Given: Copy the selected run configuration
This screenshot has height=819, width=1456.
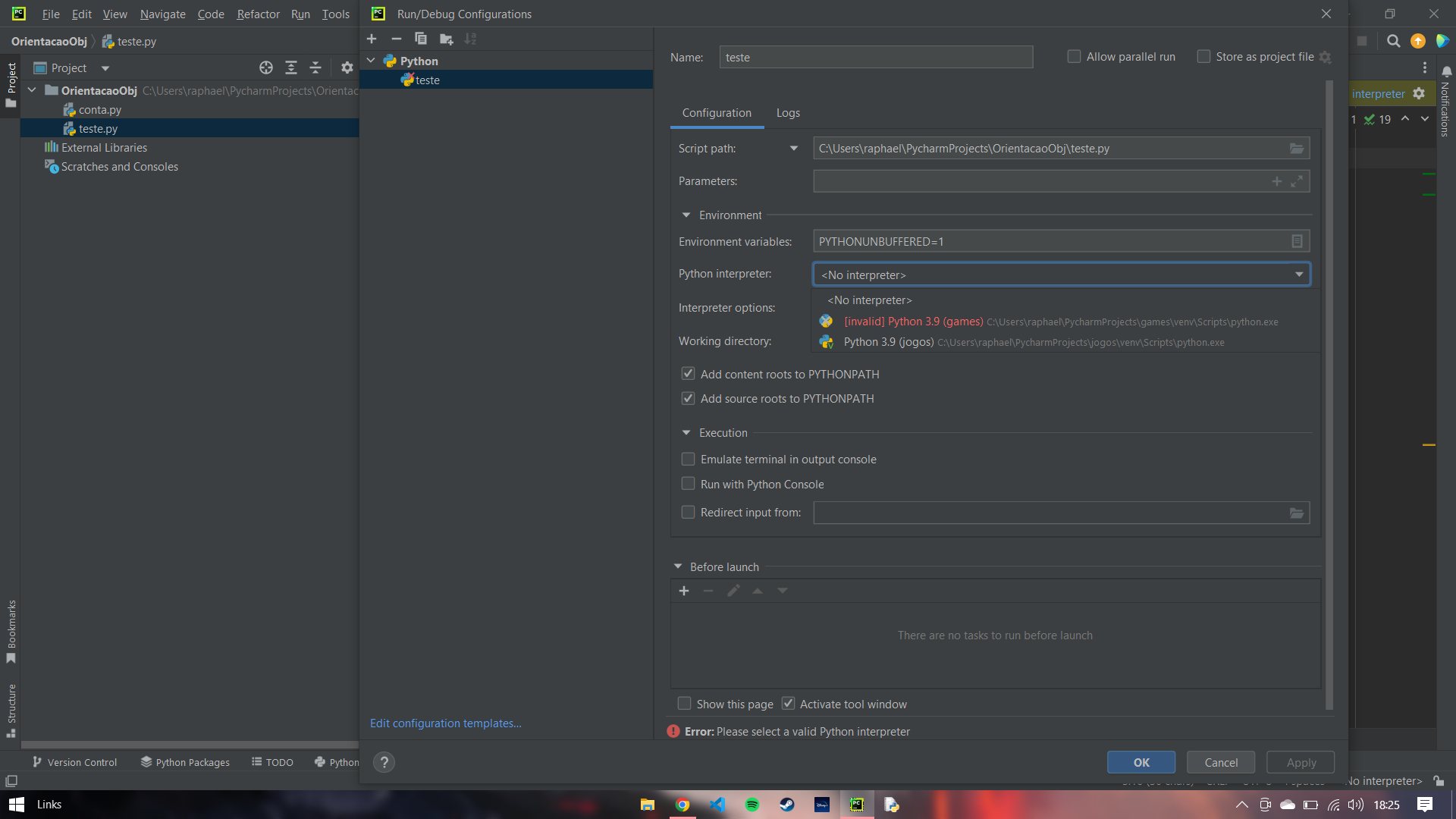Looking at the screenshot, I should click(421, 39).
